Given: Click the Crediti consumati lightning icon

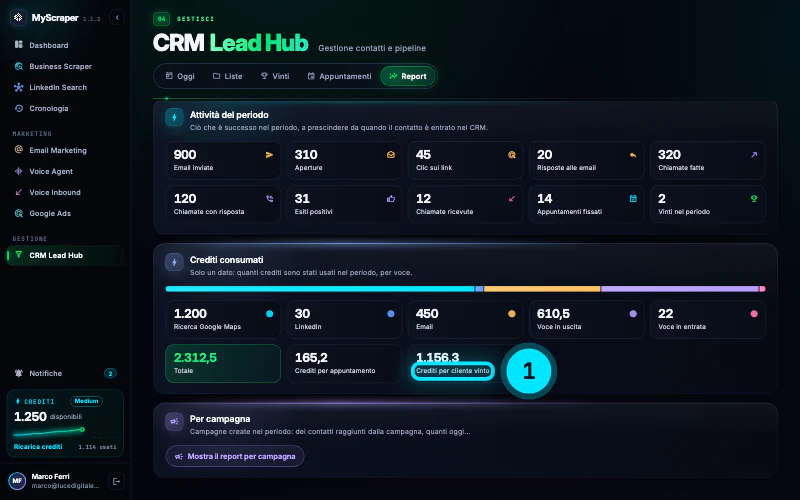Looking at the screenshot, I should coord(174,262).
